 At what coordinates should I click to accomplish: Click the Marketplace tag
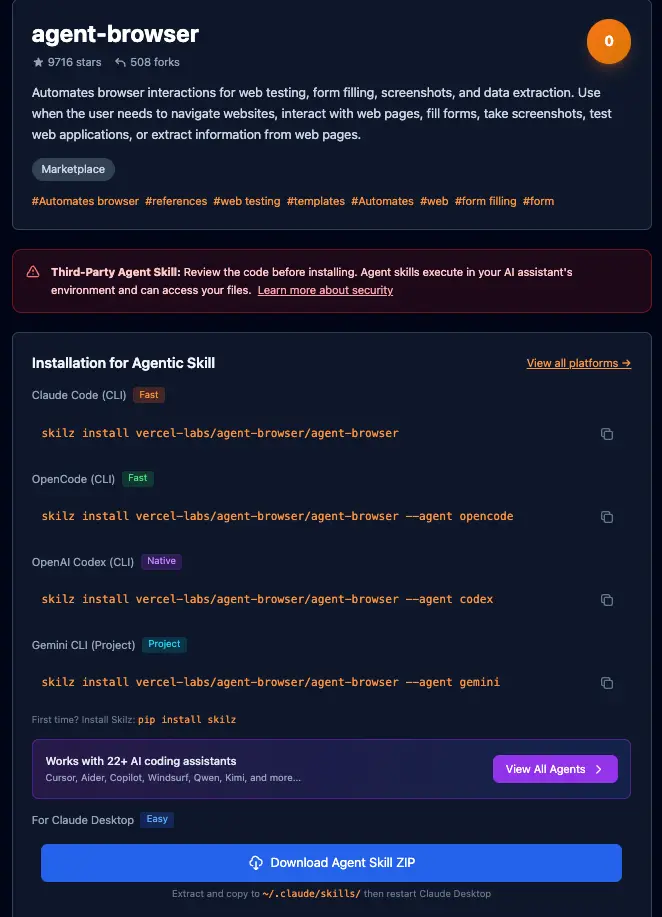pos(73,170)
